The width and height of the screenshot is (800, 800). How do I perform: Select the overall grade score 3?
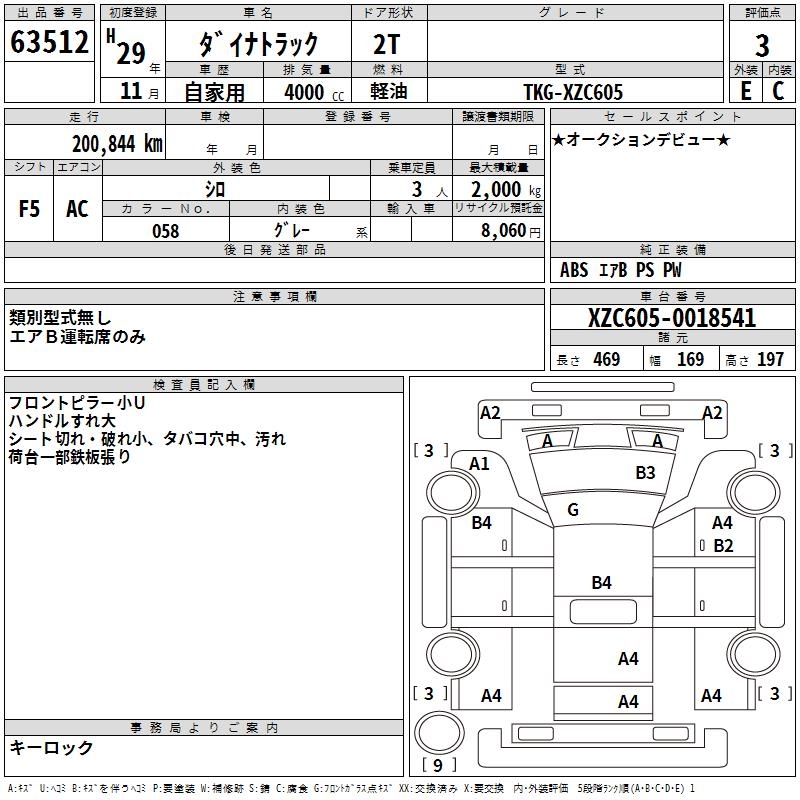pyautogui.click(x=762, y=45)
